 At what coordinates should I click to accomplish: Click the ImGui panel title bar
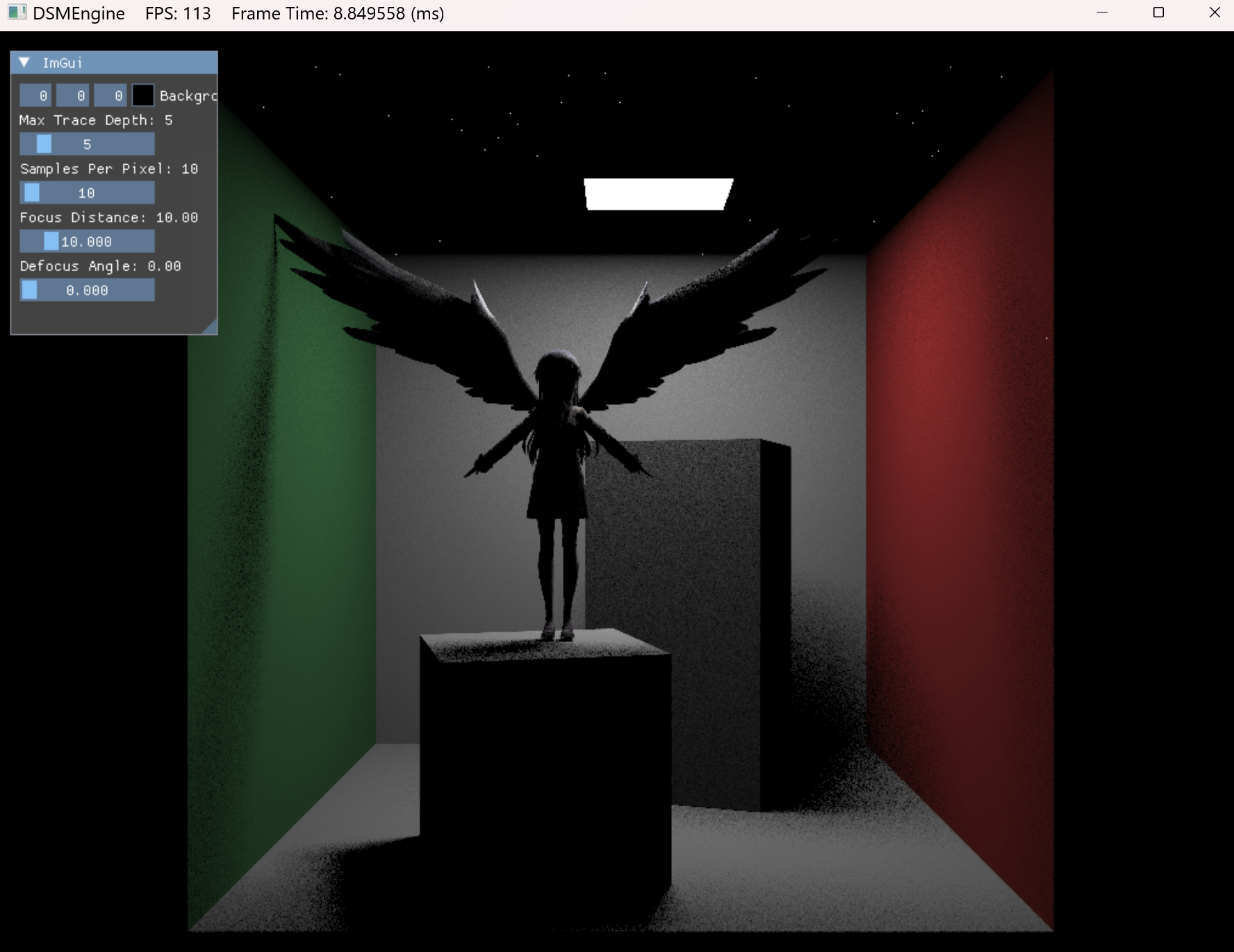pos(114,63)
